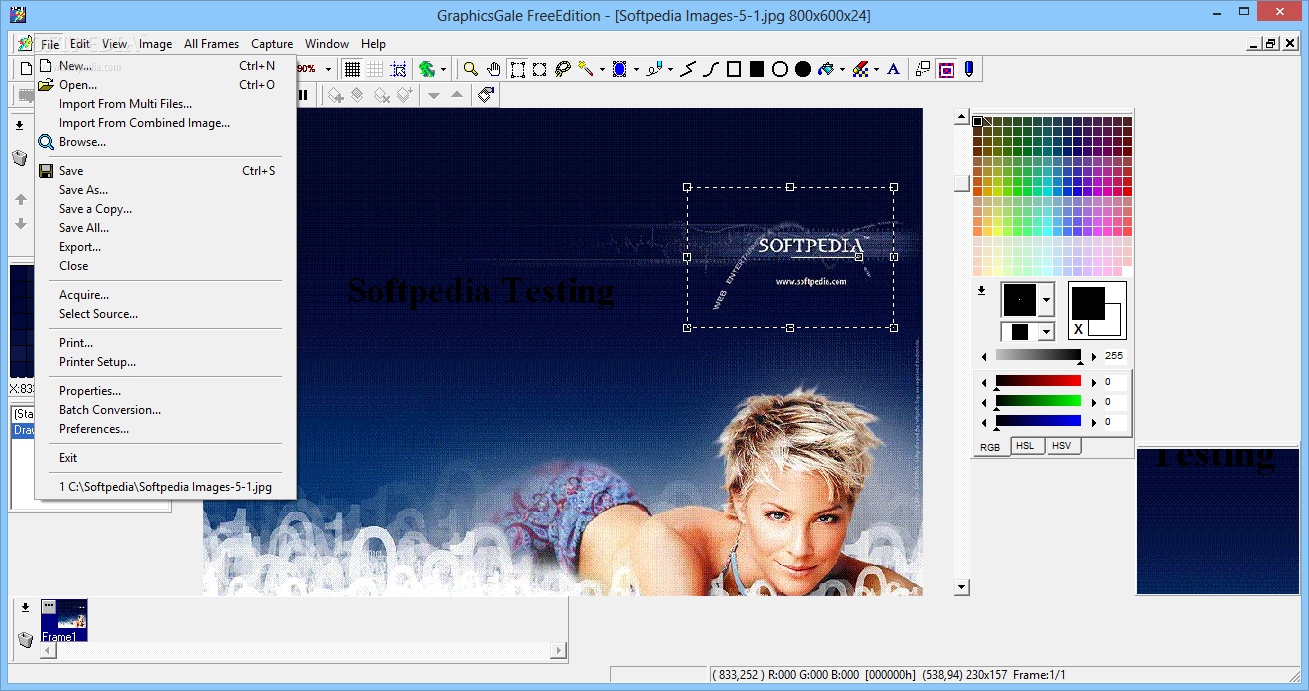1309x691 pixels.
Task: Select the Curve tool
Action: pyautogui.click(x=711, y=69)
